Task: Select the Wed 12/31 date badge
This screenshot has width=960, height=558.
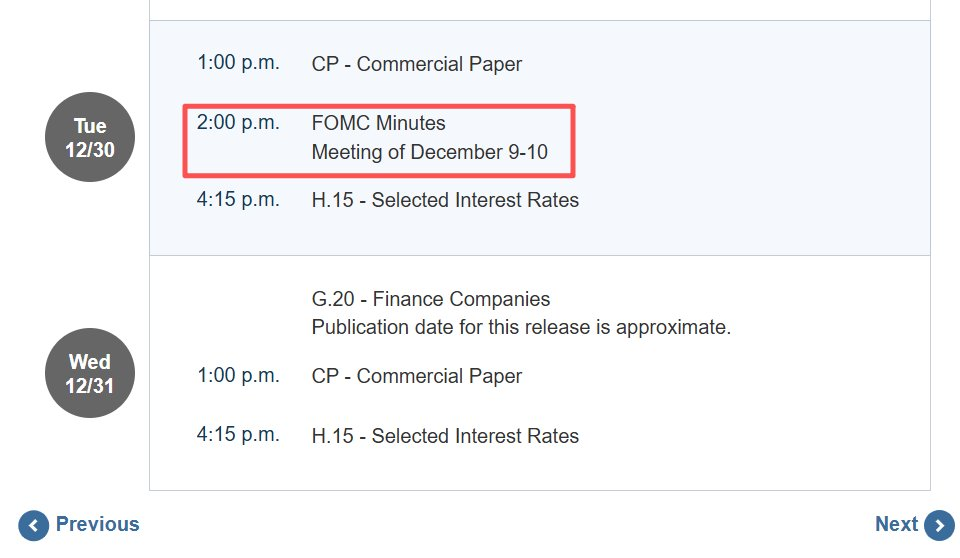Action: [x=90, y=373]
